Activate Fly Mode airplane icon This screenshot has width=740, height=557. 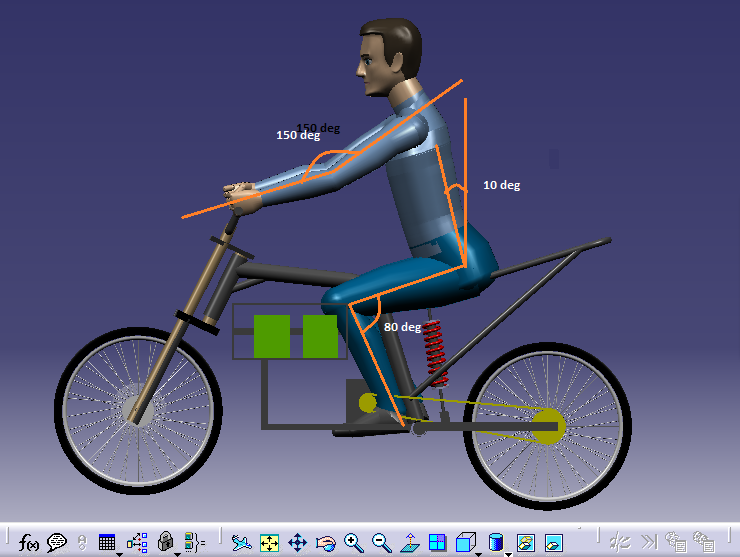pos(242,543)
